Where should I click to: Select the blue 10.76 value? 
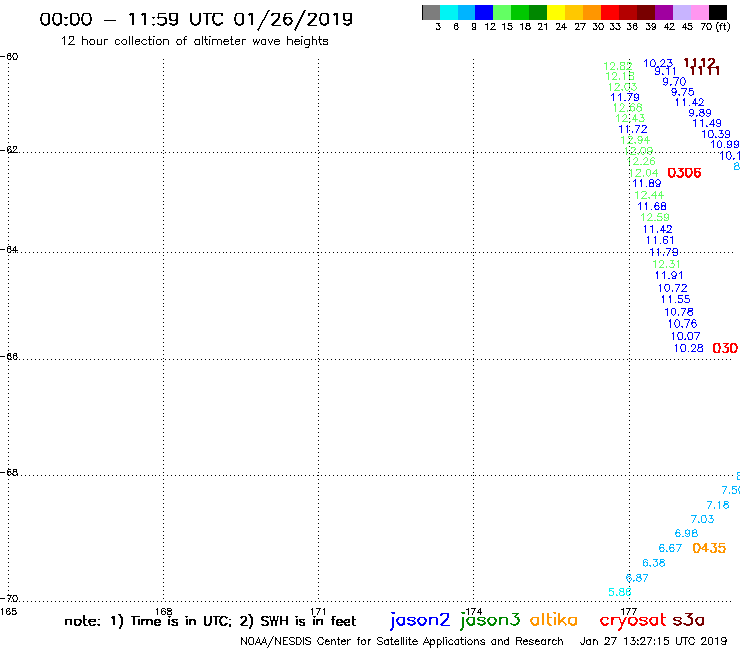pyautogui.click(x=682, y=324)
